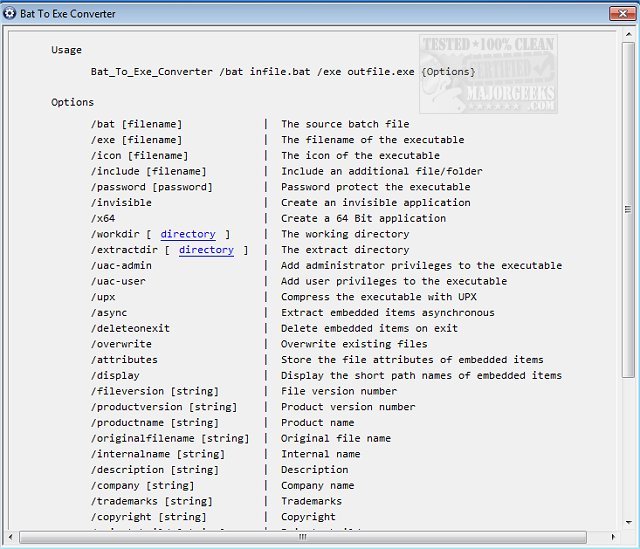Image resolution: width=640 pixels, height=549 pixels.
Task: Open the directory link beside /extractdir
Action: [207, 250]
